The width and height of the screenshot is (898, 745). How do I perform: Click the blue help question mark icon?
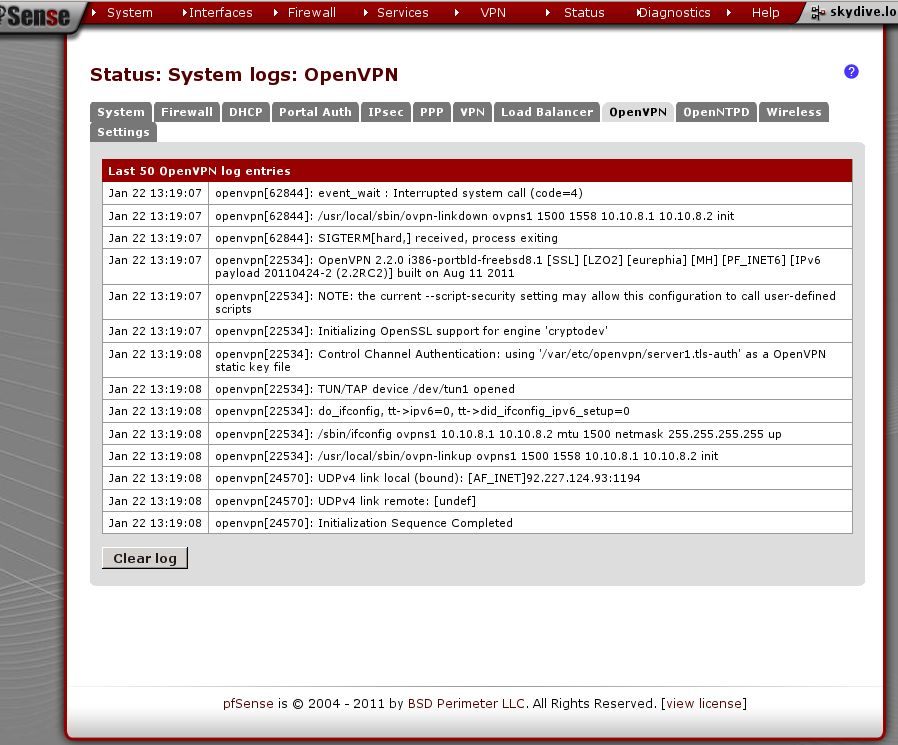click(x=851, y=72)
